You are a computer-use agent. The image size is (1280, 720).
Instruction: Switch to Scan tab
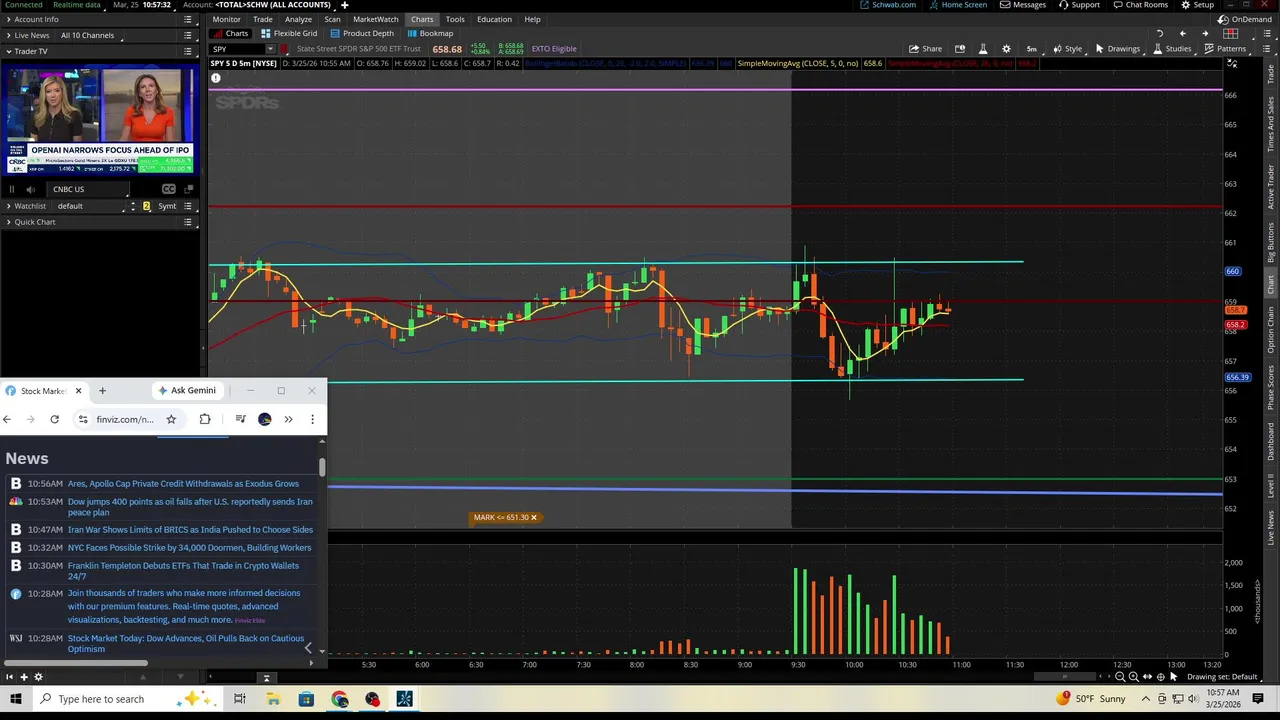[x=332, y=19]
